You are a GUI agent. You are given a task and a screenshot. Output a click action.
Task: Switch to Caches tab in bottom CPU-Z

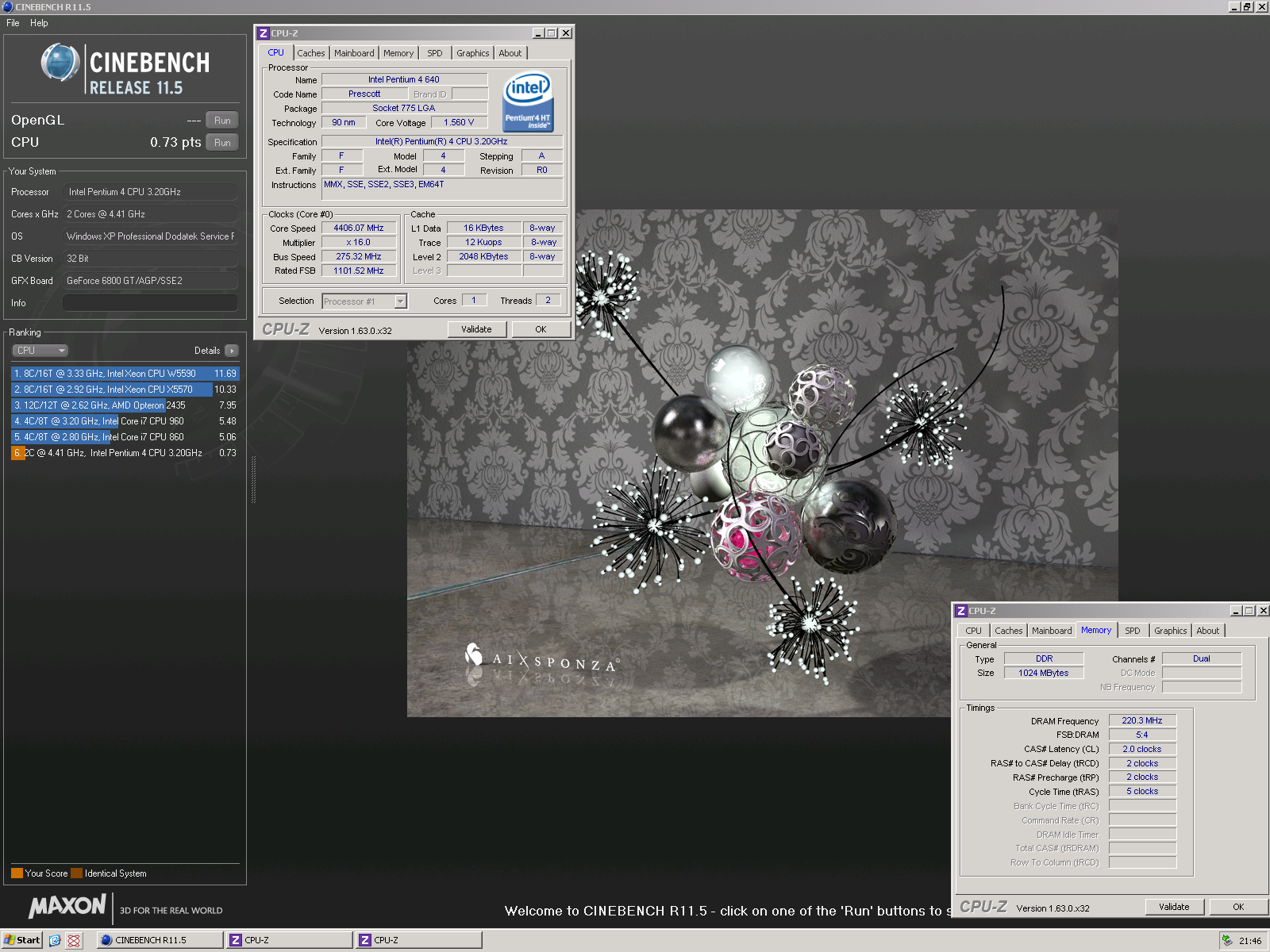point(1009,631)
